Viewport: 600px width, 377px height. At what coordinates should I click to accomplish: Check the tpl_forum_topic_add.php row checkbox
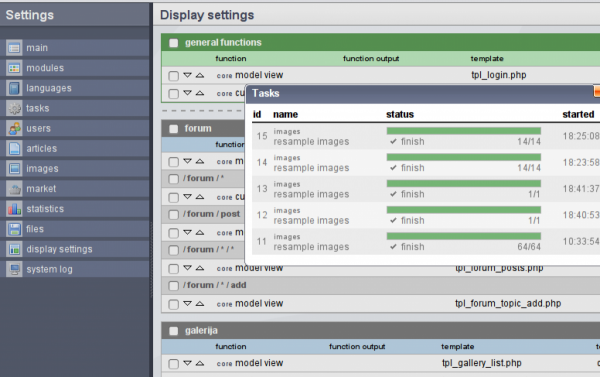[173, 304]
